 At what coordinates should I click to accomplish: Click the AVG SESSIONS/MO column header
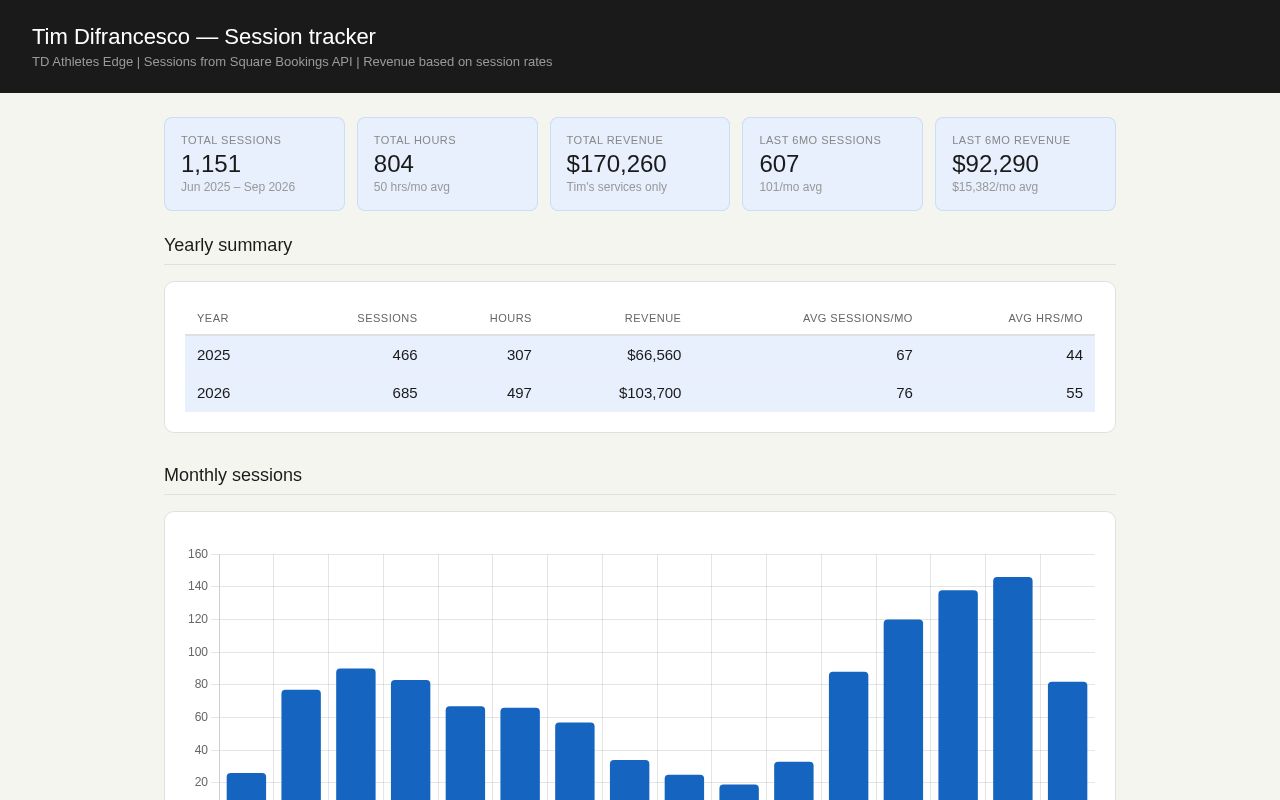click(x=858, y=318)
